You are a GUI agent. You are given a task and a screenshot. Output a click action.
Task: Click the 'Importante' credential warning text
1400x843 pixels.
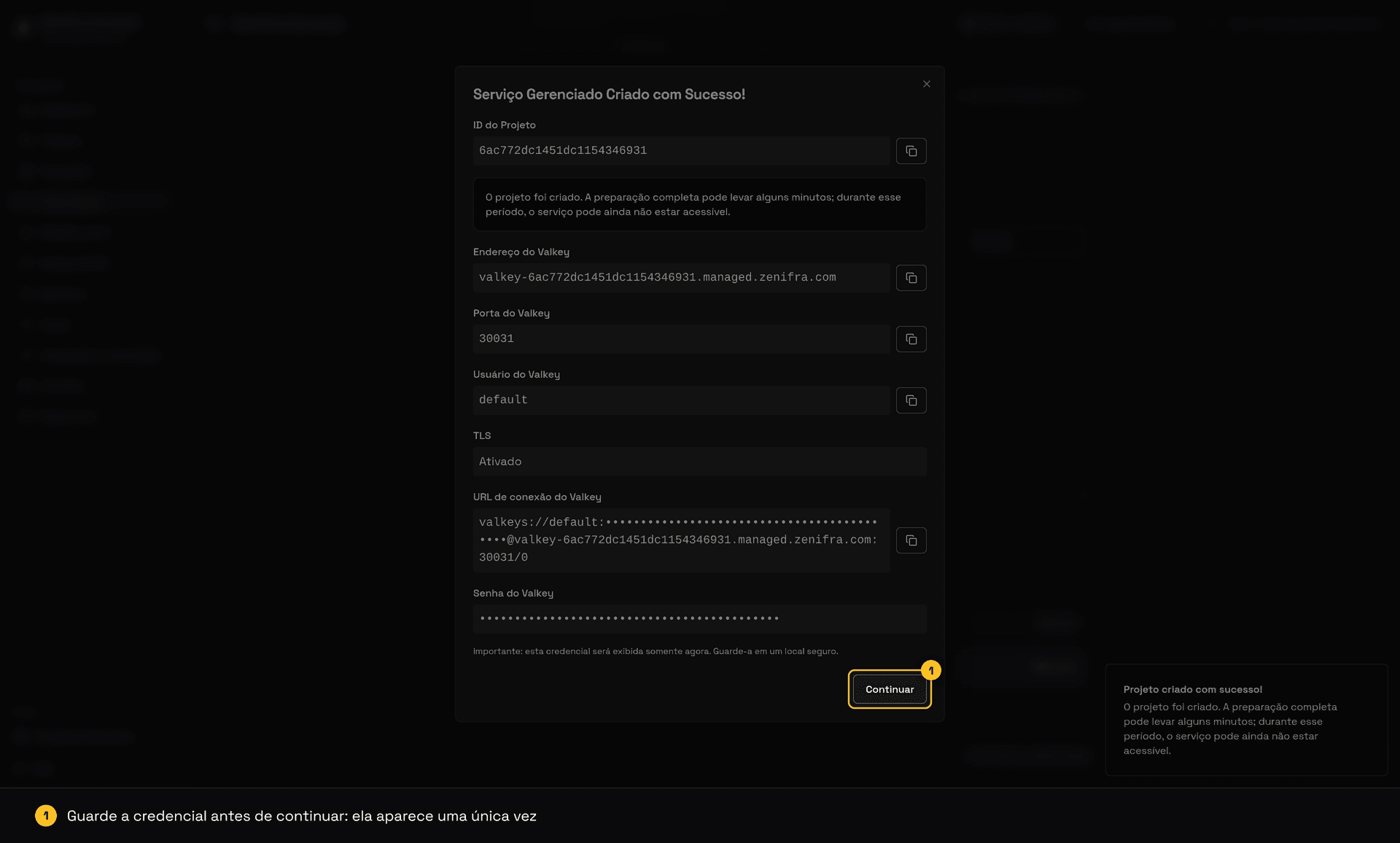(656, 651)
